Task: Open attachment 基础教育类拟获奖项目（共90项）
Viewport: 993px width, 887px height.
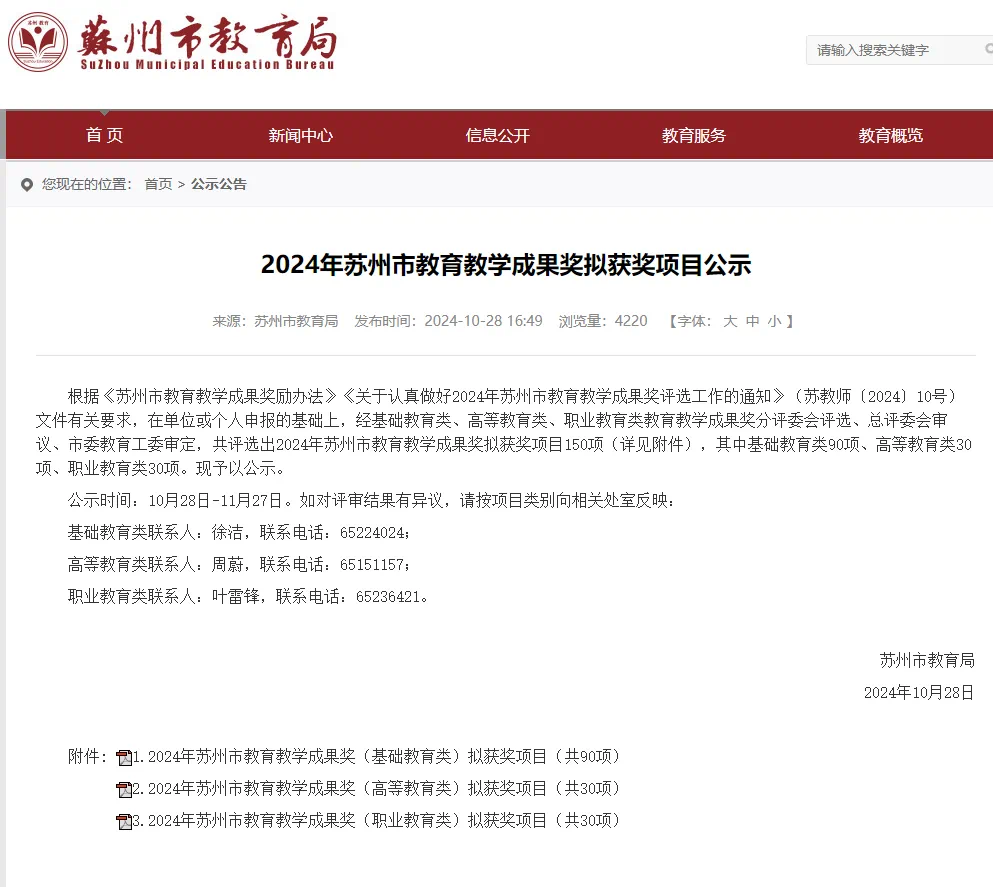Action: point(377,757)
